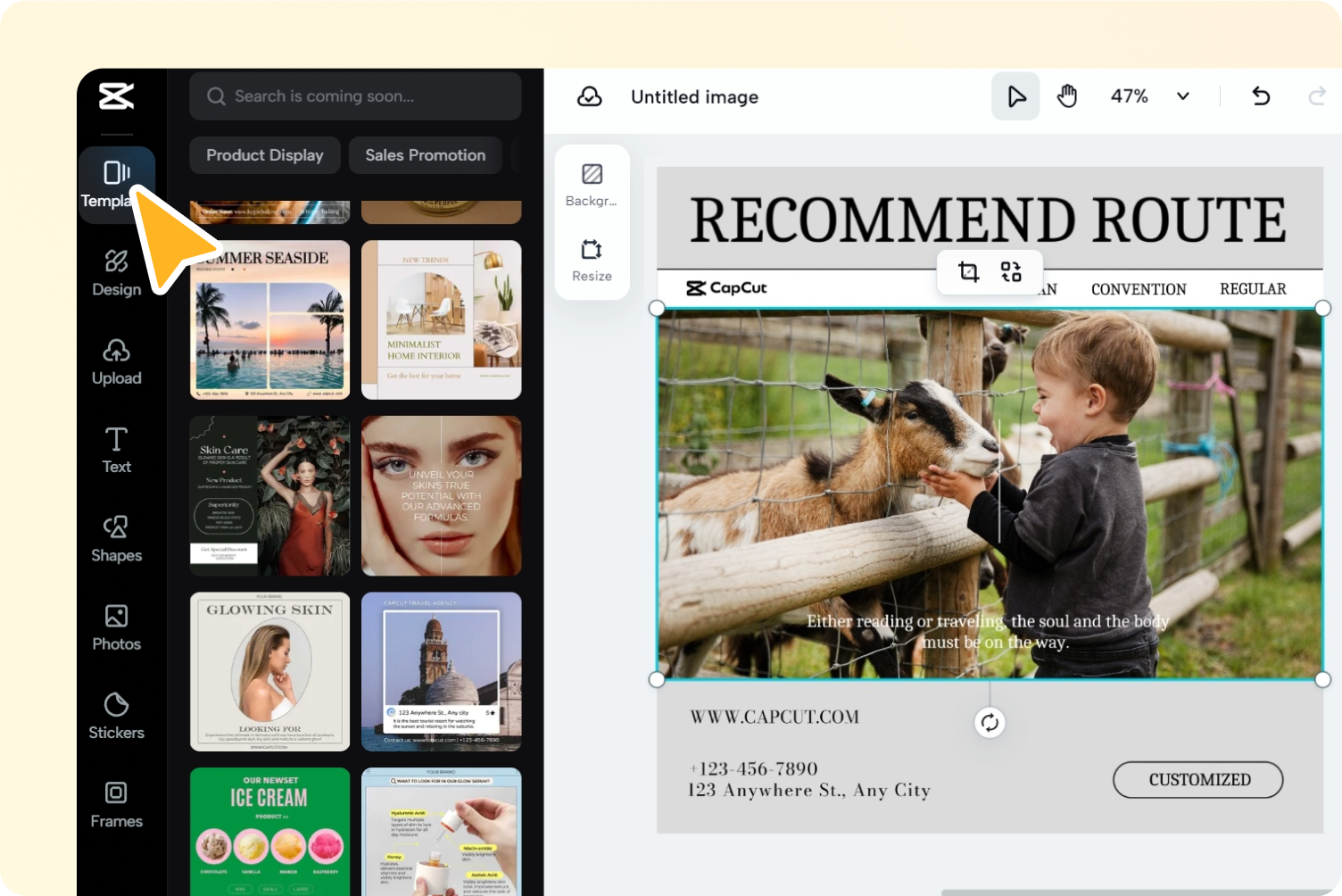Viewport: 1342px width, 896px height.
Task: Click the CapCut logo on the canvas
Action: (726, 287)
